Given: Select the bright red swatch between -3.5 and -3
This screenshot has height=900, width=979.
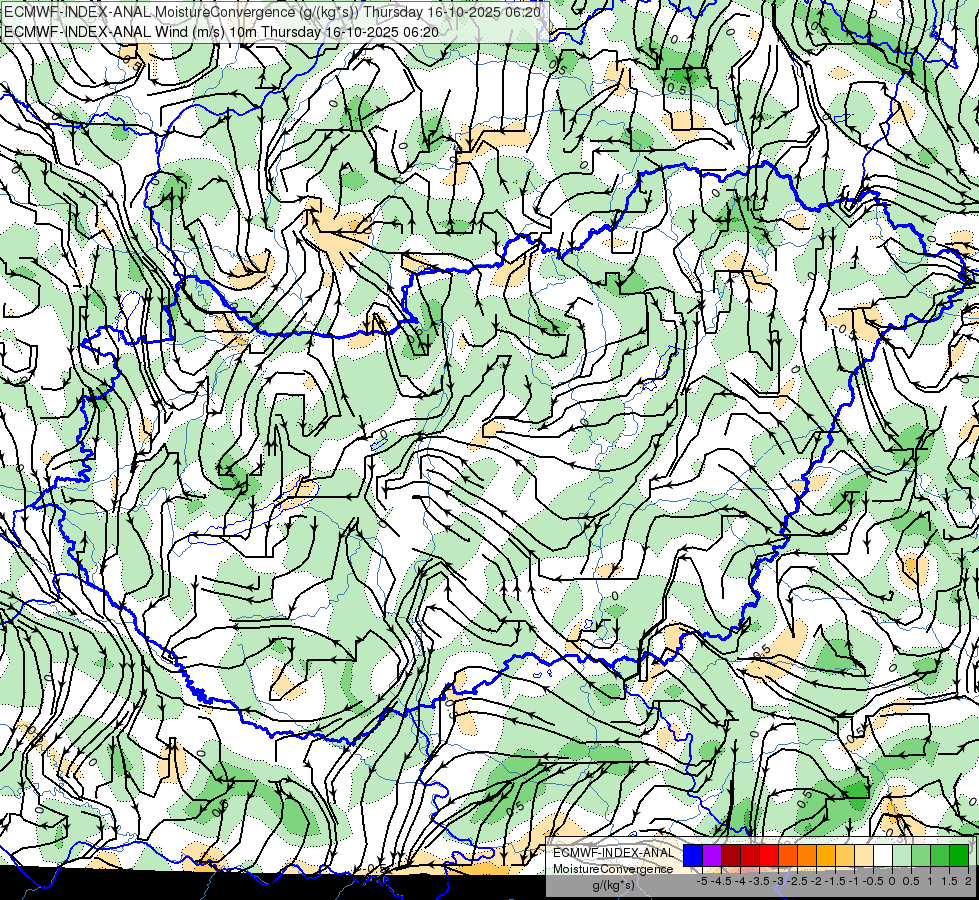Looking at the screenshot, I should [x=769, y=856].
